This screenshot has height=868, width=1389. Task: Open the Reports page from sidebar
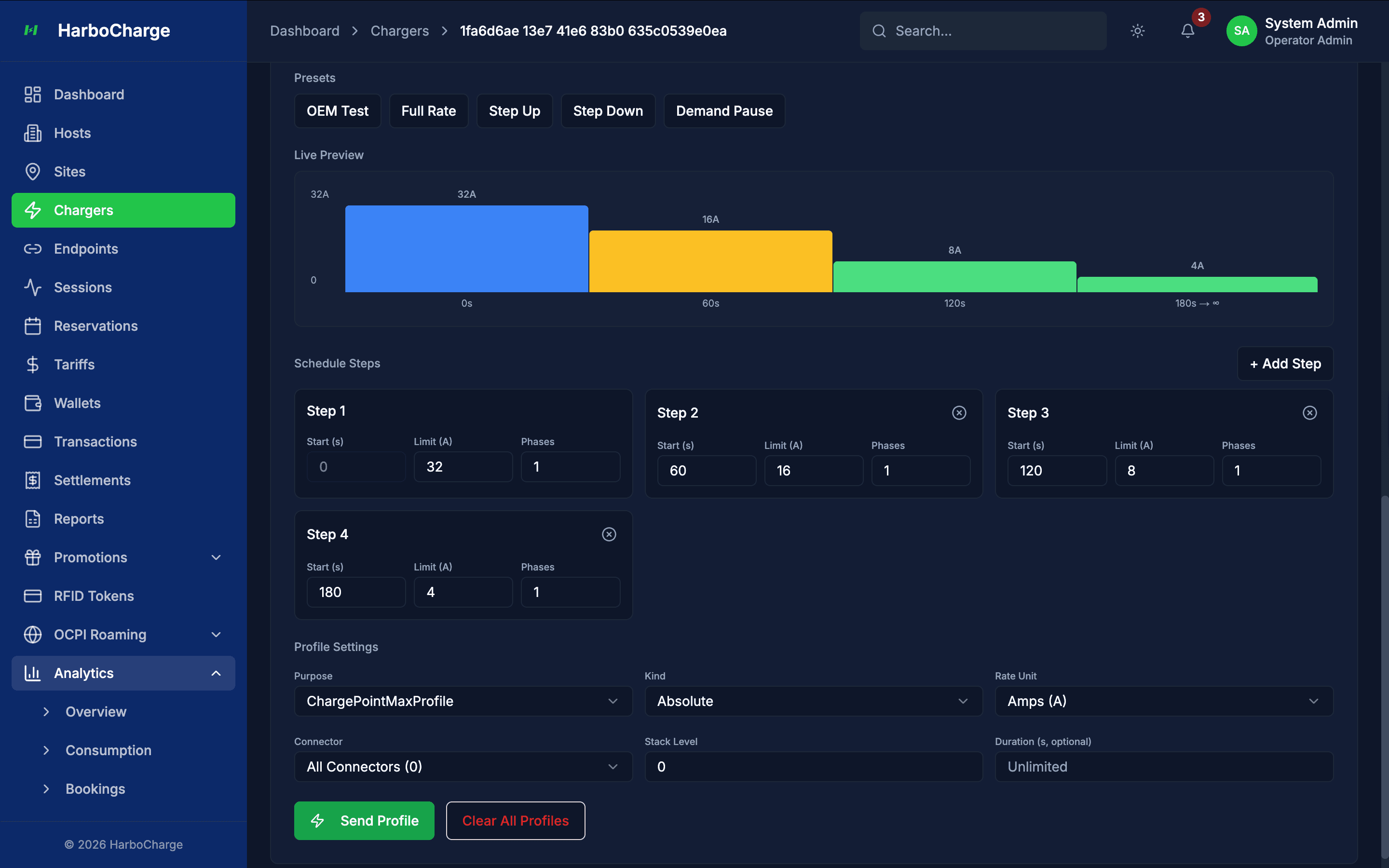[79, 518]
